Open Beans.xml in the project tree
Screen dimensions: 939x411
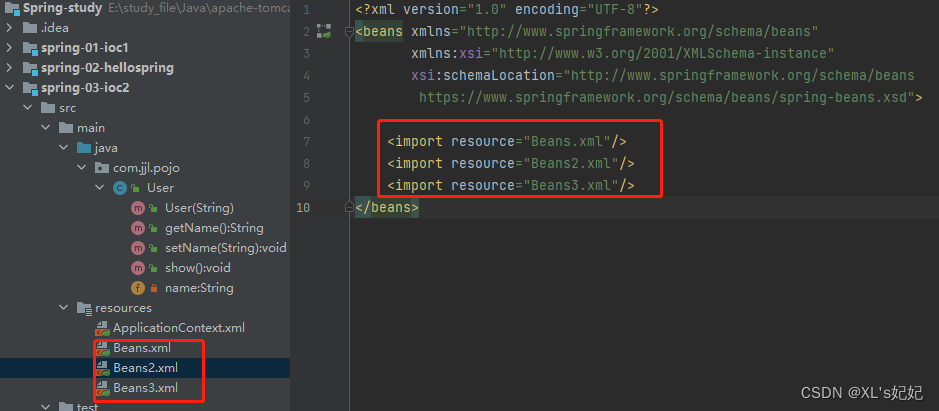[x=142, y=347]
